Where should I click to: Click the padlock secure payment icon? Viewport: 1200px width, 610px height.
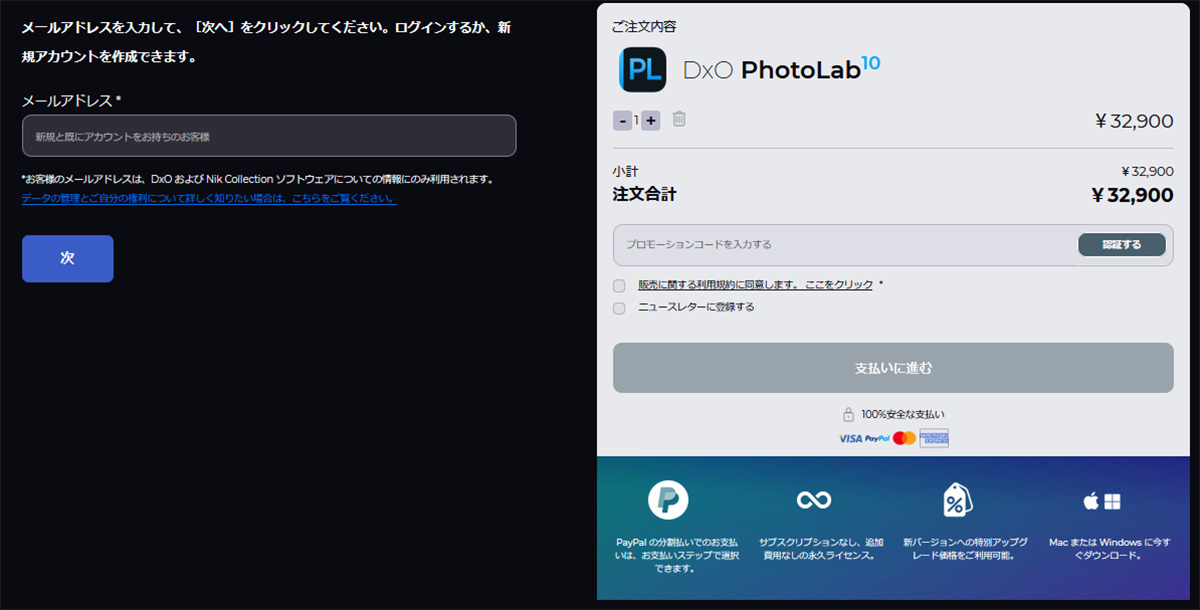(848, 414)
